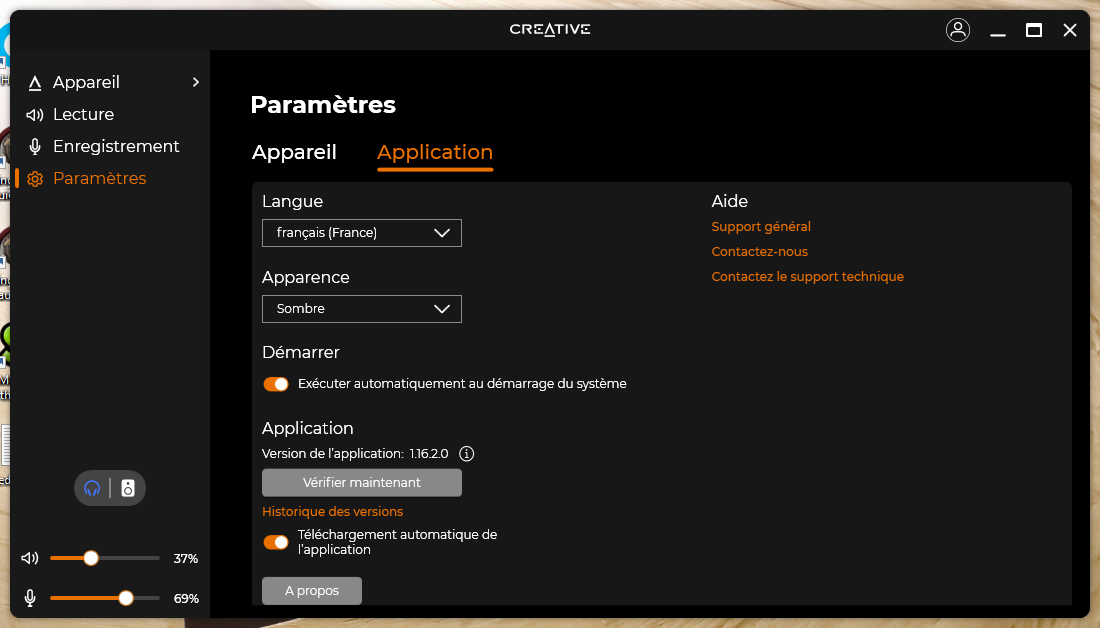Toggle automatic application download off

coord(275,542)
